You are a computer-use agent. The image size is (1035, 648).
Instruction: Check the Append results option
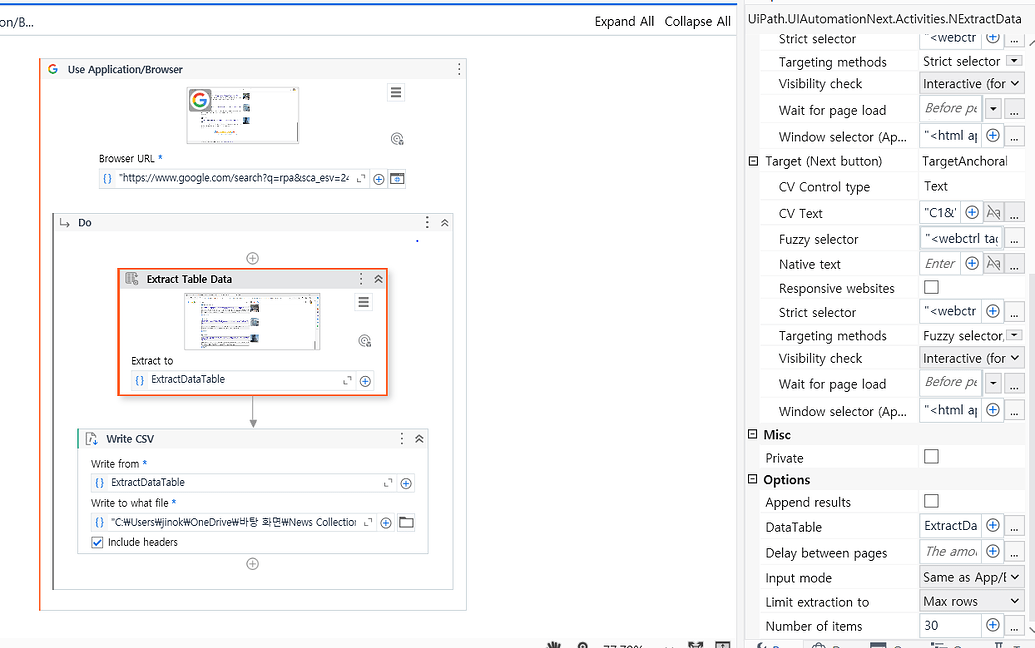[x=931, y=502]
